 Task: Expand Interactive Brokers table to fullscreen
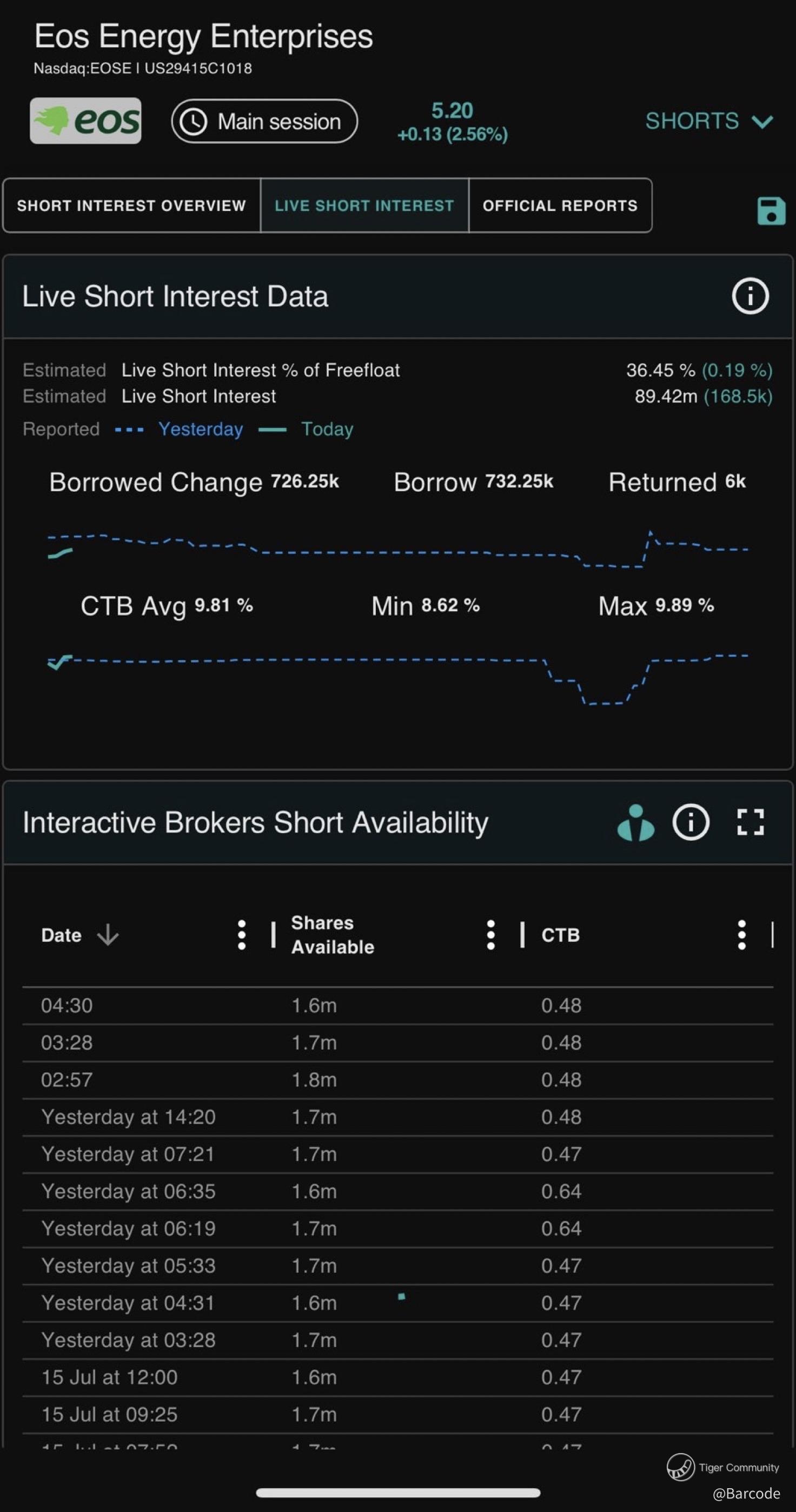750,822
